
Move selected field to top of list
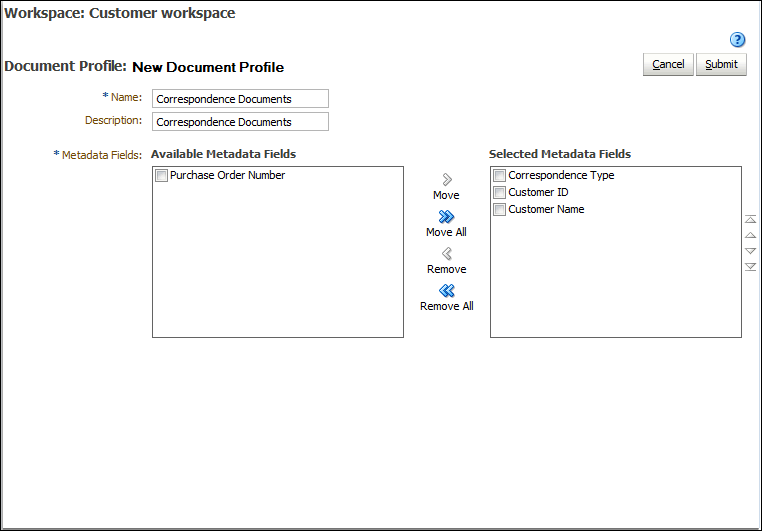coord(750,220)
